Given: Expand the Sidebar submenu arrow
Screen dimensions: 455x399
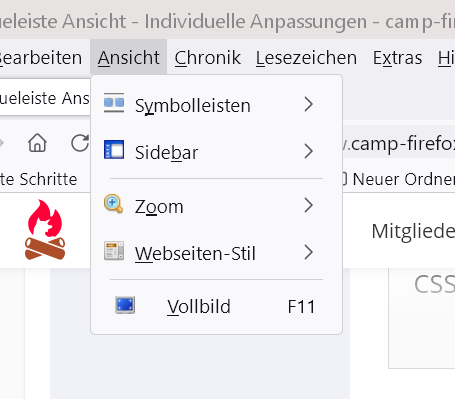Looking at the screenshot, I should 309,151.
